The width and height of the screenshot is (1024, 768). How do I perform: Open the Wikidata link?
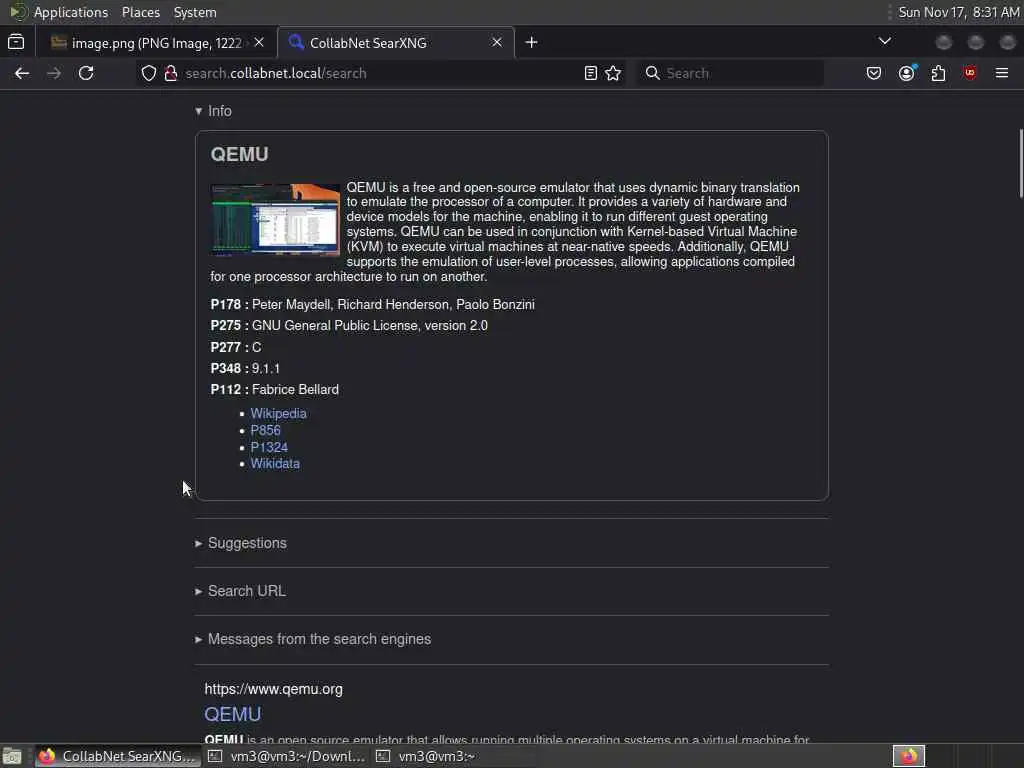(x=275, y=464)
